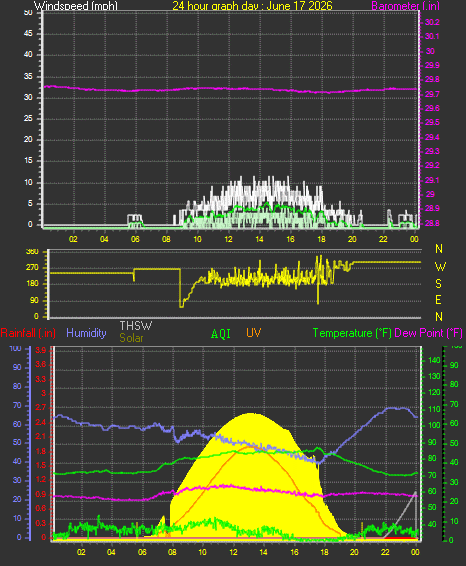This screenshot has height=566, width=466.
Task: Click the 'Rainfall (.in)' legend label
Action: (x=28, y=333)
